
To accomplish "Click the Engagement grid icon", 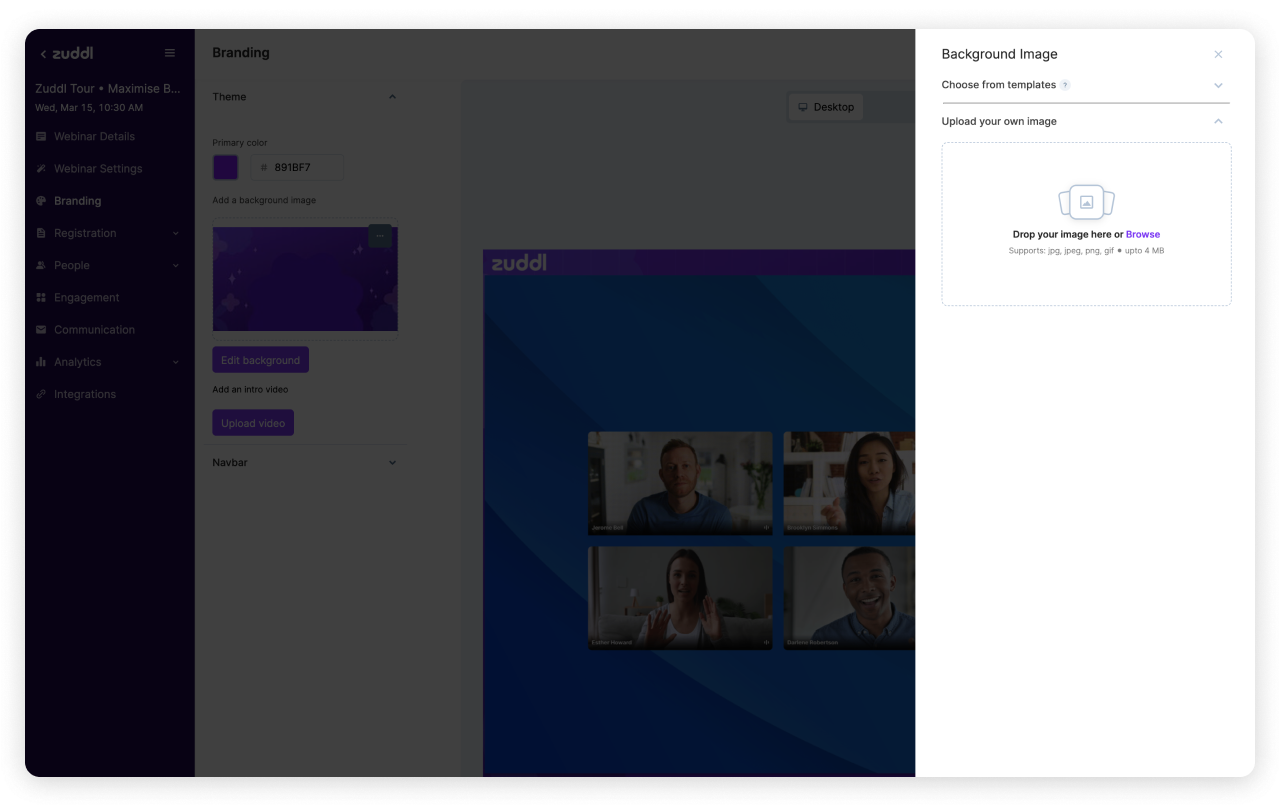I will click(41, 298).
